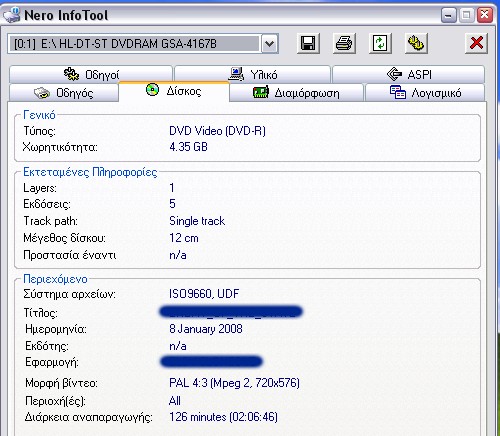
Task: Click the Προστασία έναντι label
Action: point(70,255)
